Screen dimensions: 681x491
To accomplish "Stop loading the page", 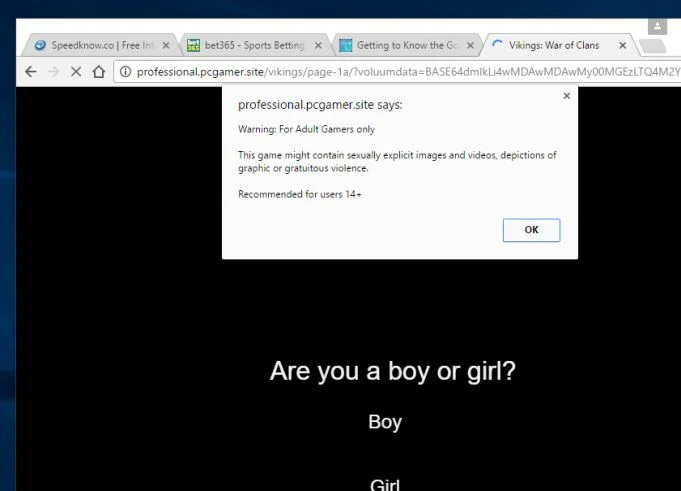I will [x=76, y=72].
